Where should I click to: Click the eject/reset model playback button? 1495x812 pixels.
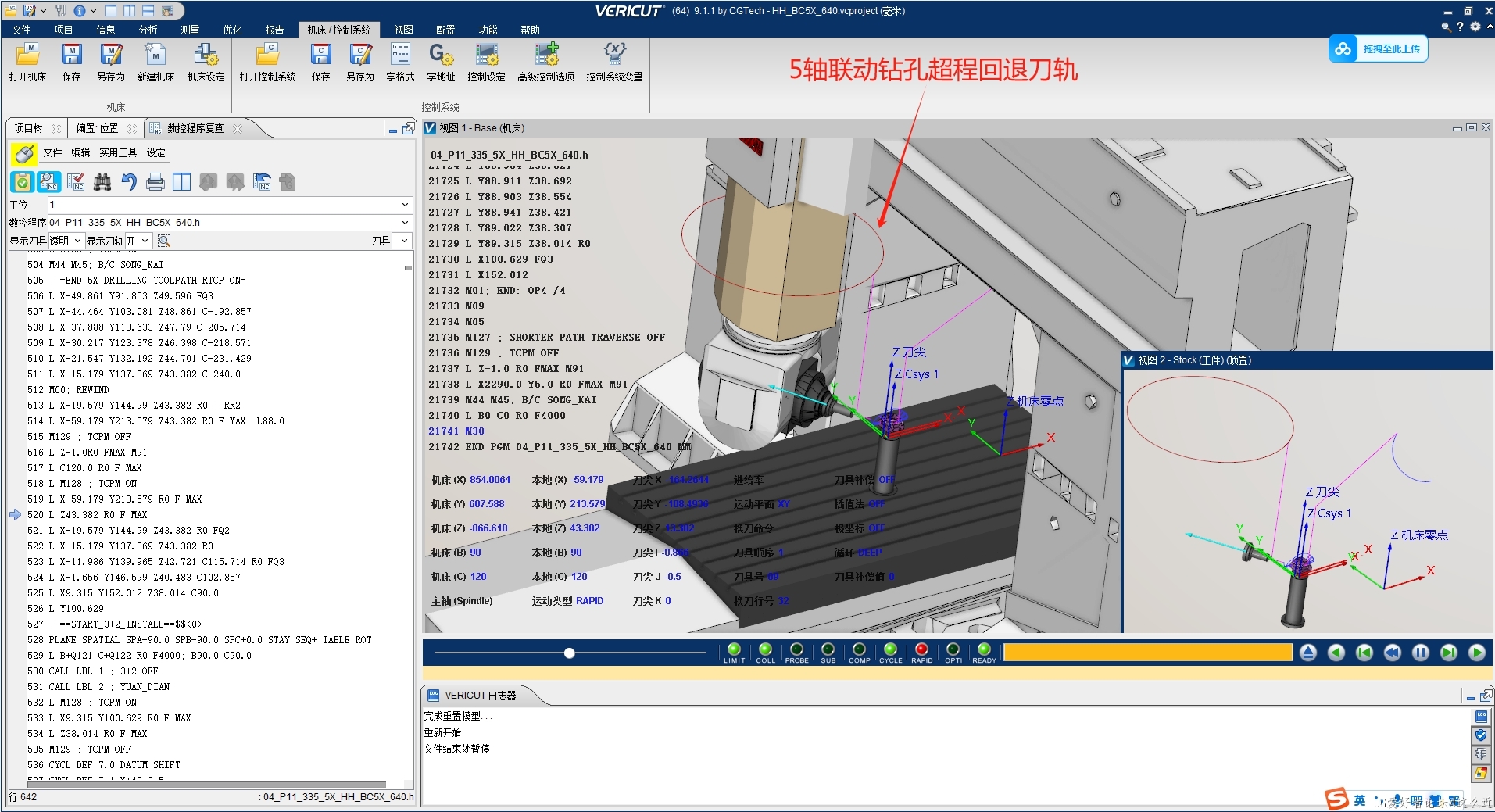[1308, 653]
